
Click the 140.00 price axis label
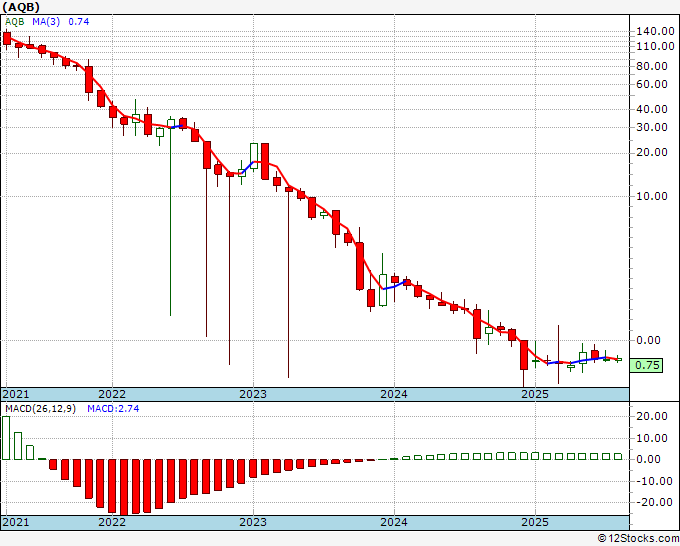(655, 31)
